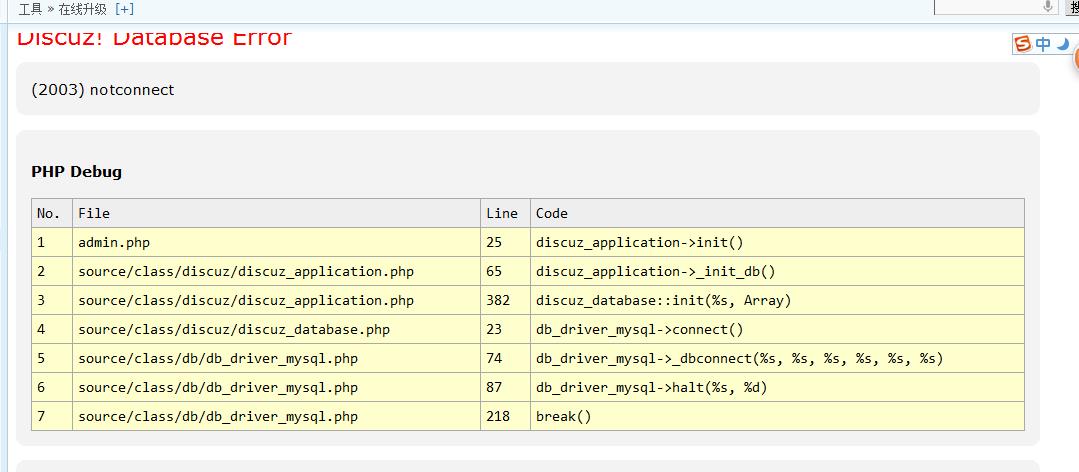The width and height of the screenshot is (1079, 472).
Task: Click line number 65 cell
Action: tap(505, 271)
